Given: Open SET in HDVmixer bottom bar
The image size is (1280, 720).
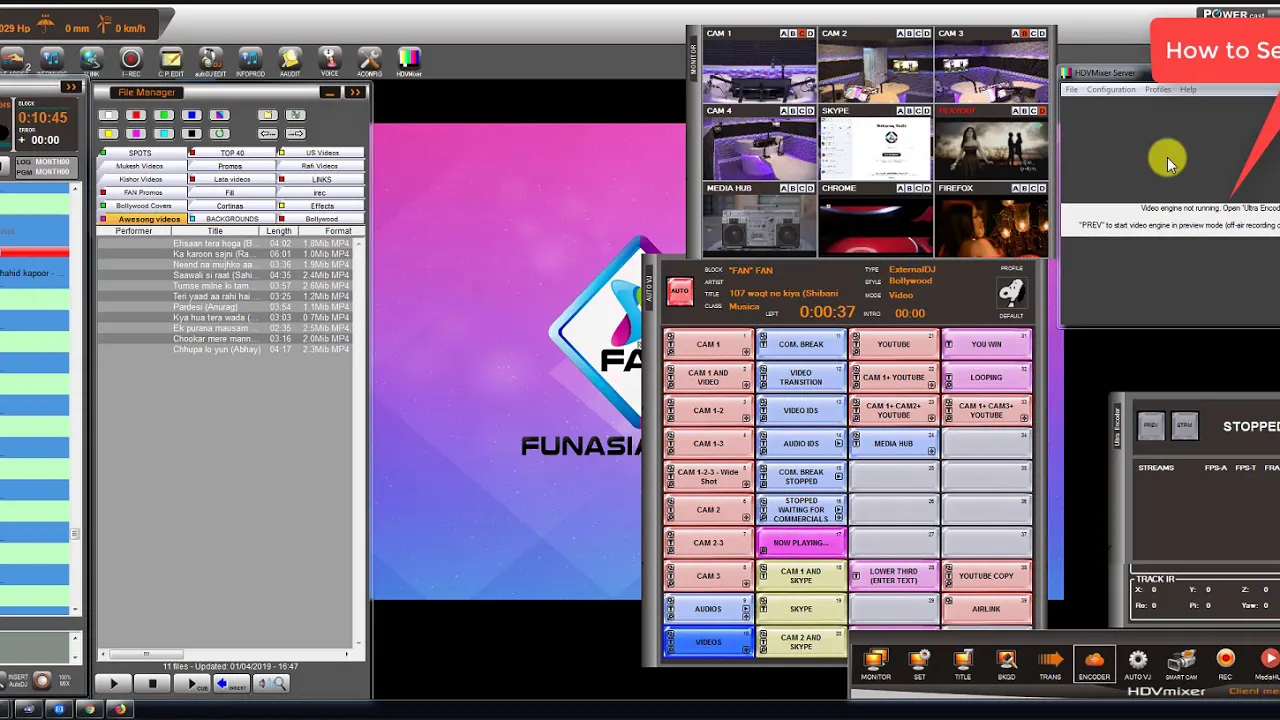Looking at the screenshot, I should coord(919,664).
